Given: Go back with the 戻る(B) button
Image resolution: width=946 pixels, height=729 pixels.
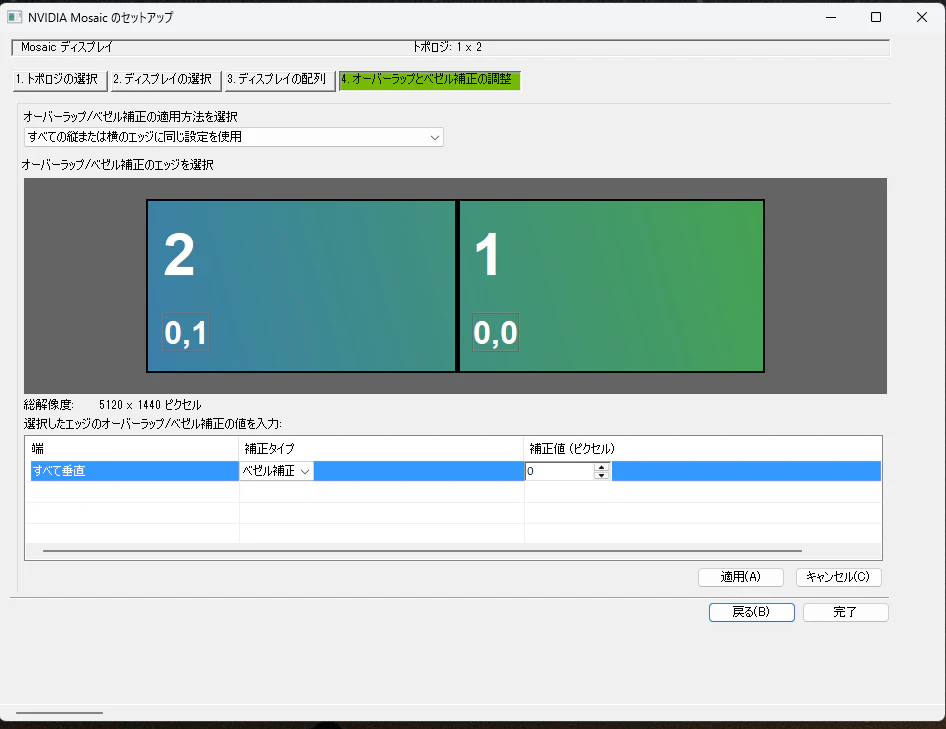Looking at the screenshot, I should [x=752, y=613].
